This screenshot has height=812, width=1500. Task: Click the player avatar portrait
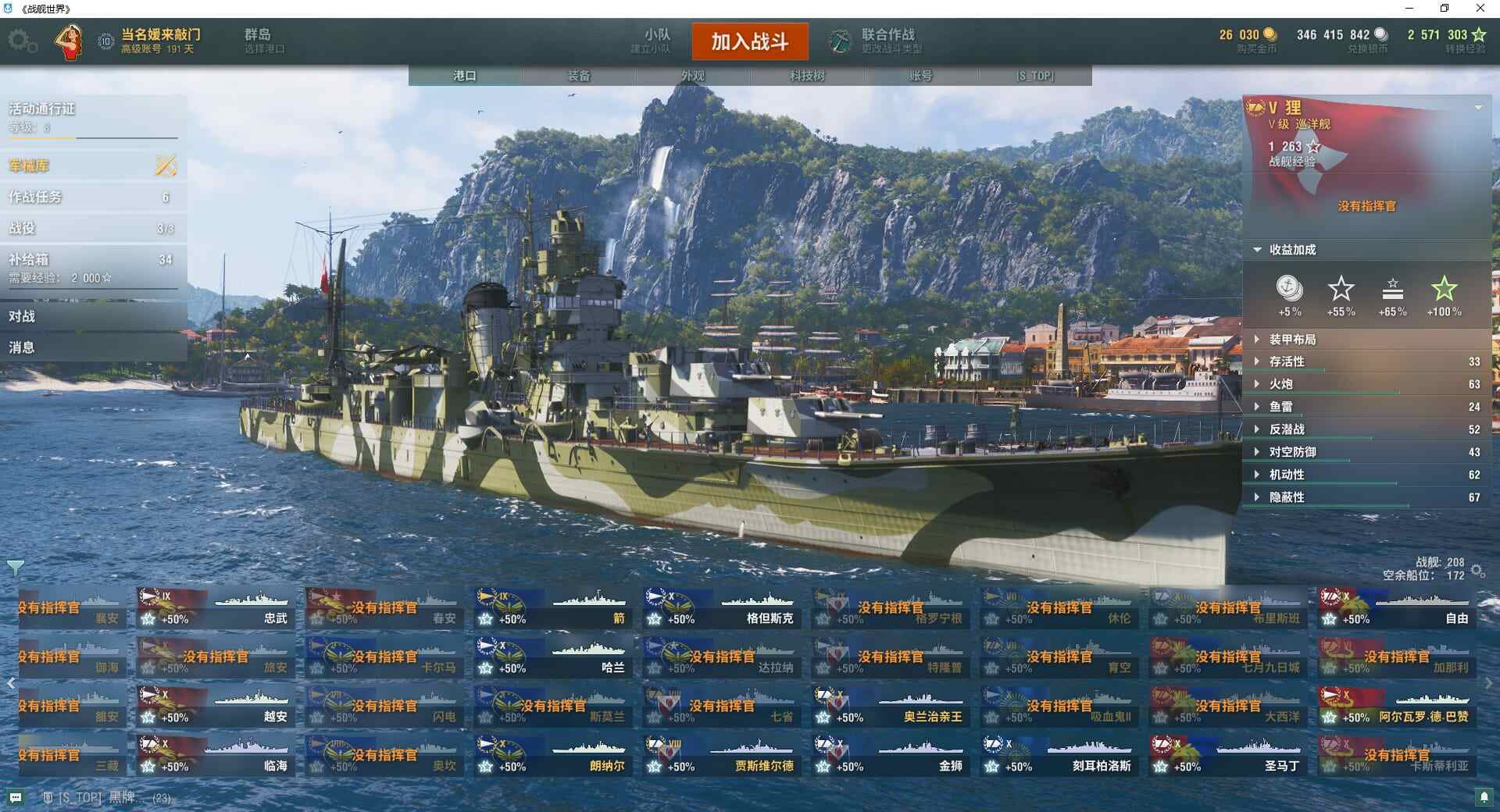click(x=70, y=41)
